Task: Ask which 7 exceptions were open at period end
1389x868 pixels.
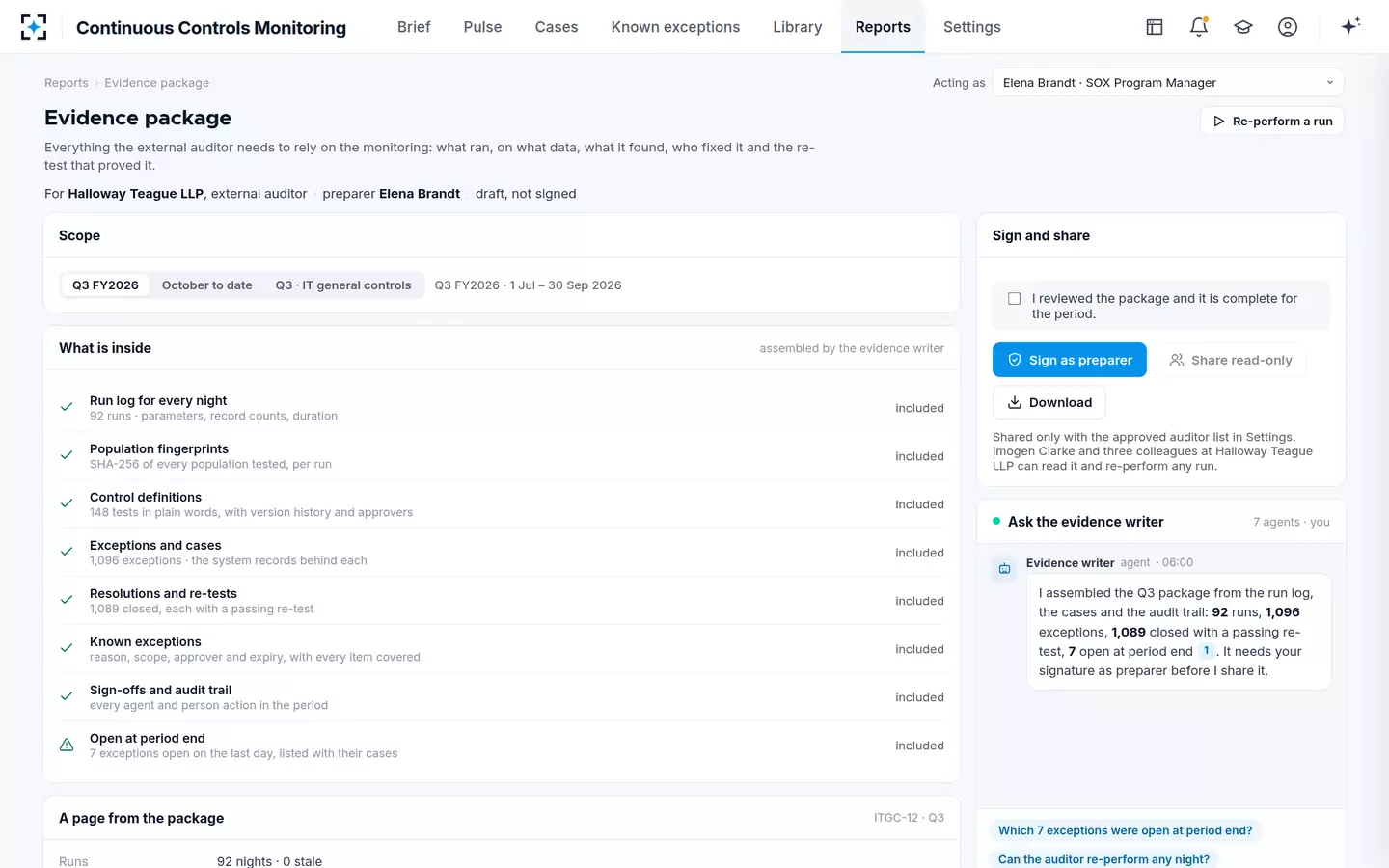Action: coord(1126,830)
